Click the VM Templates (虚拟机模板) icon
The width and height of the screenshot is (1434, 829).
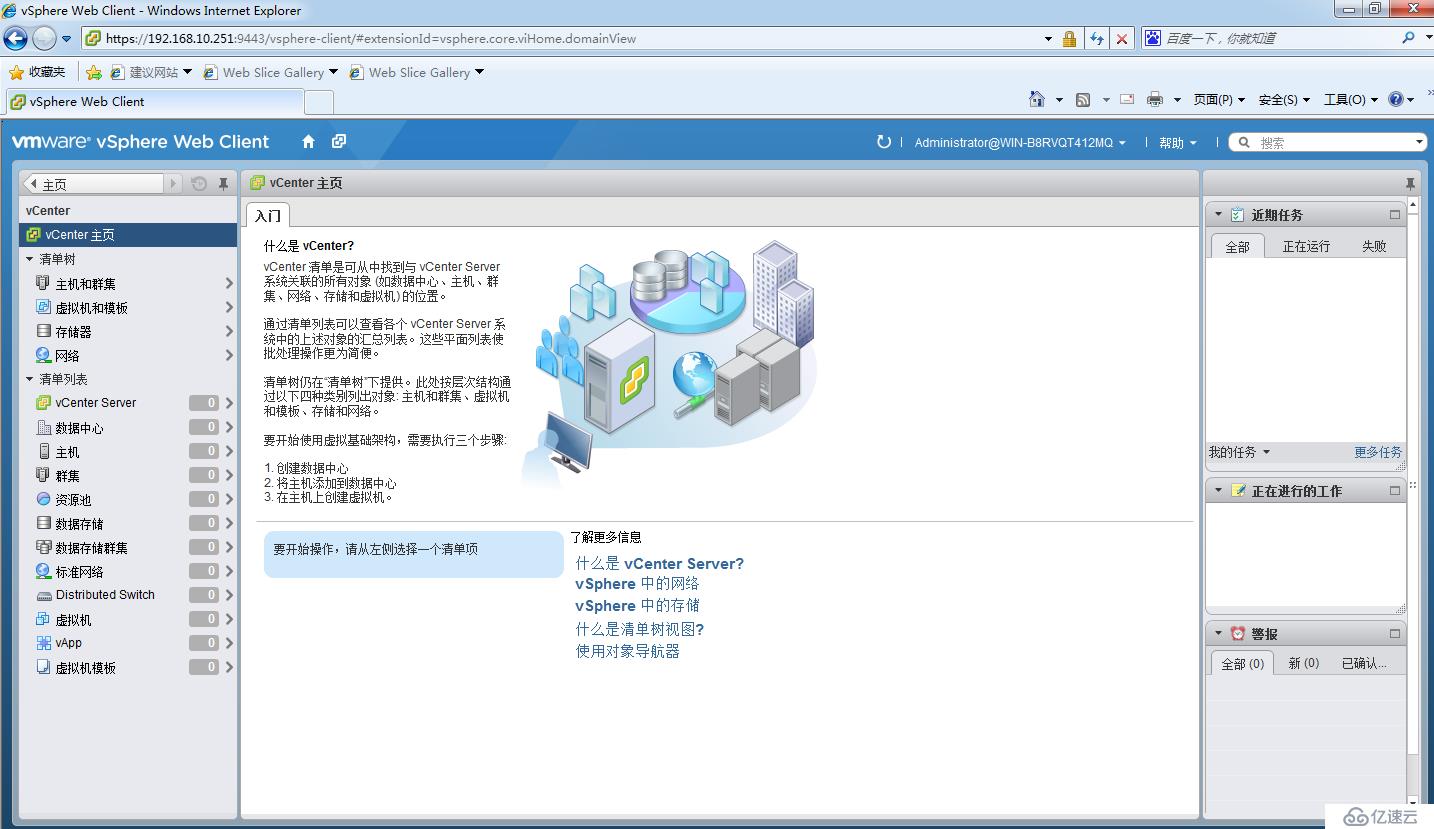[x=43, y=667]
